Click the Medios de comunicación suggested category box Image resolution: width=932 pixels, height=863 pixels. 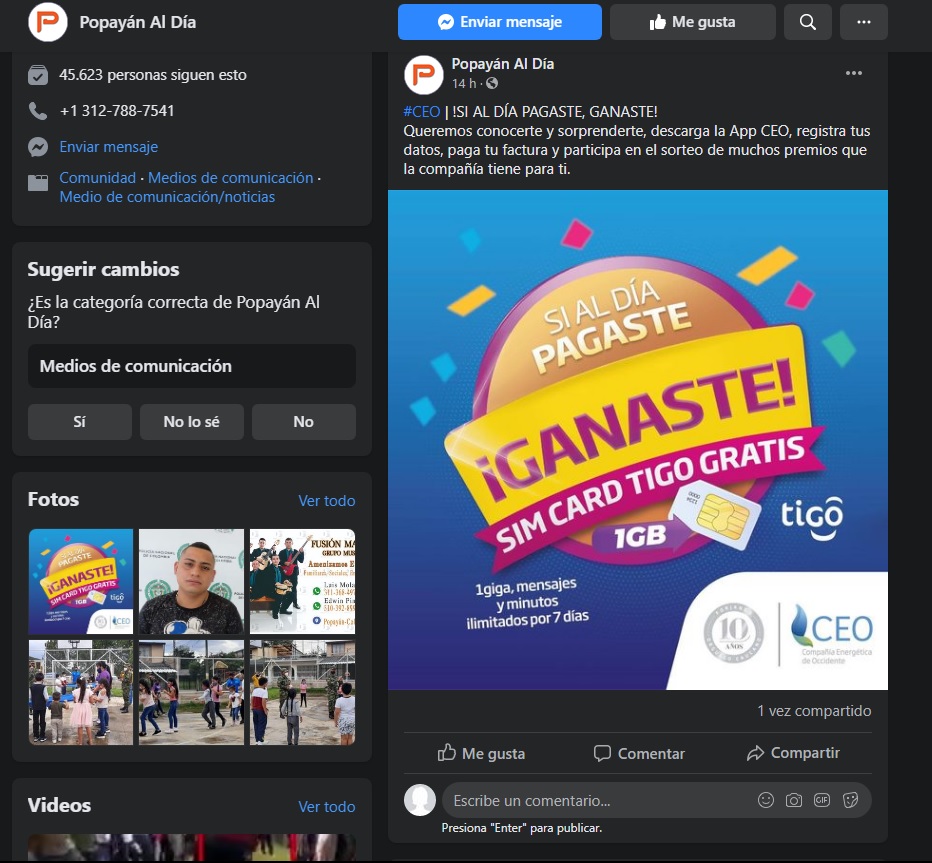[x=192, y=366]
